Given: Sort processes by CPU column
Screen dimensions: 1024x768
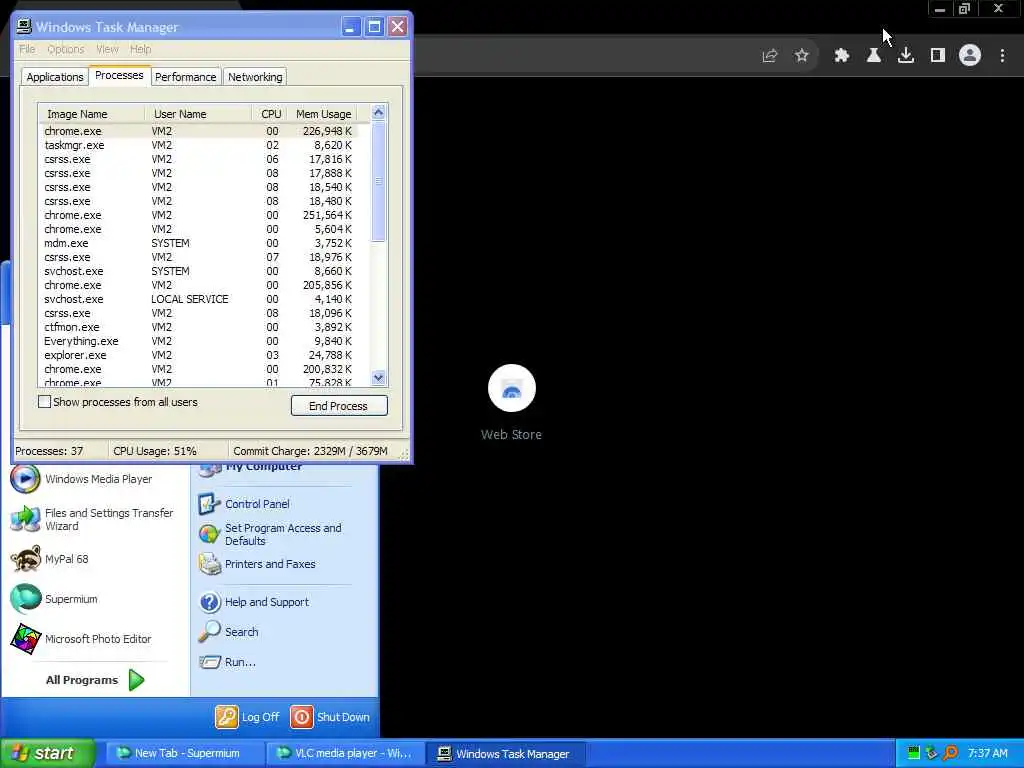Looking at the screenshot, I should click(x=270, y=114).
